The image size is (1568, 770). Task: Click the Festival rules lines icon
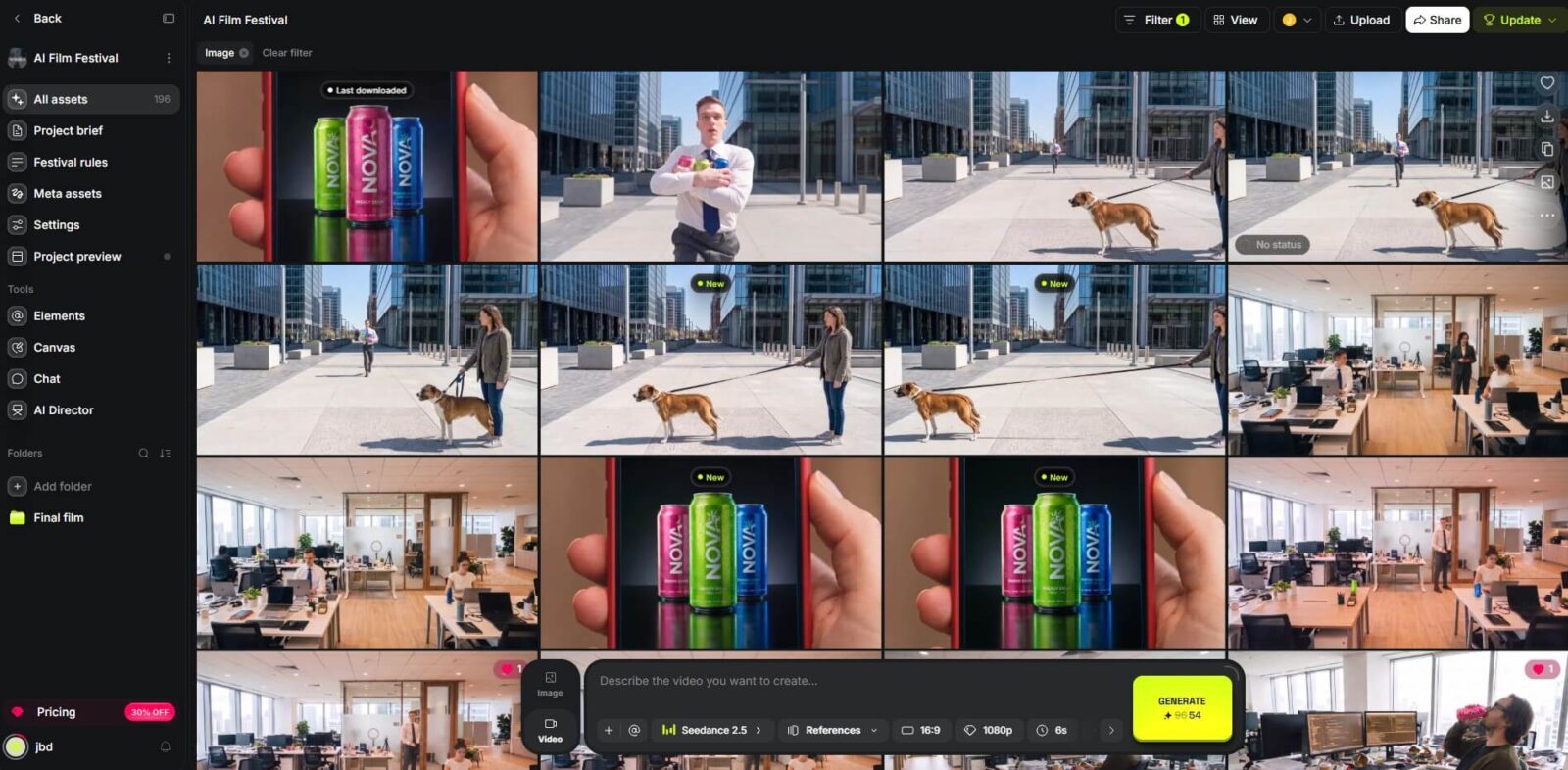17,162
